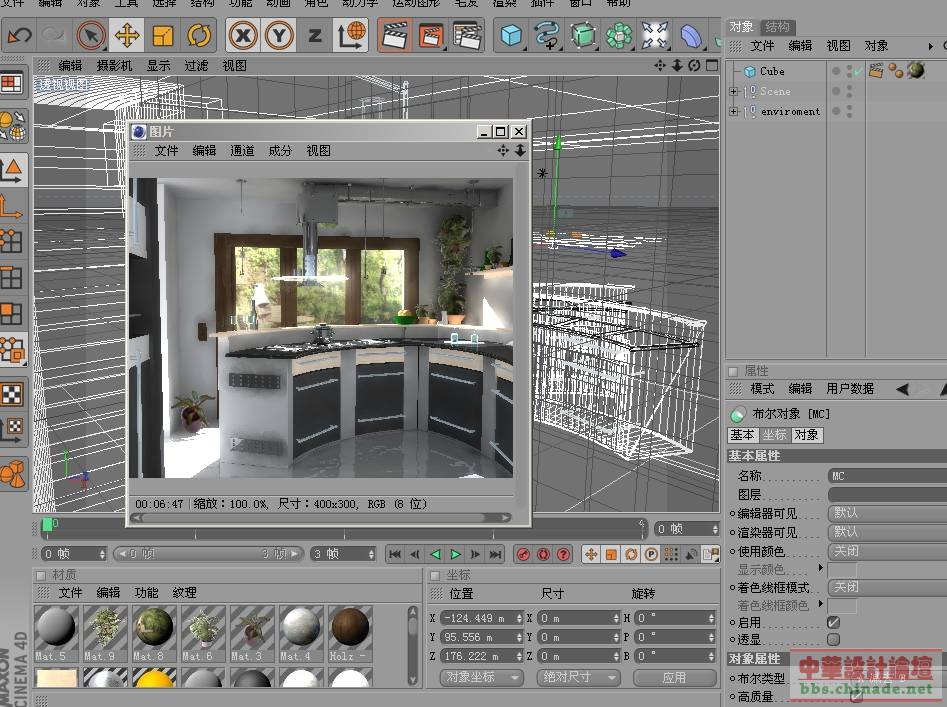Toggle the X axis lock button
The image size is (947, 707).
click(243, 37)
